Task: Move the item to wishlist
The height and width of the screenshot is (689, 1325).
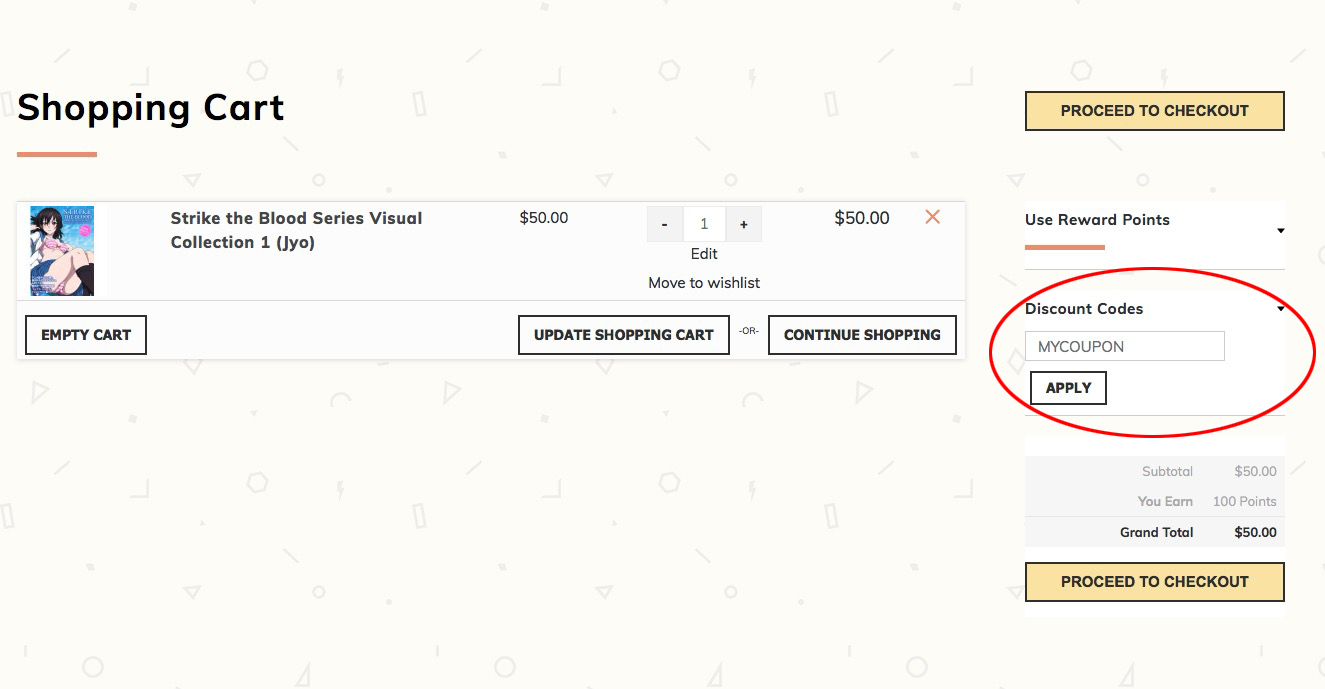Action: pos(704,283)
